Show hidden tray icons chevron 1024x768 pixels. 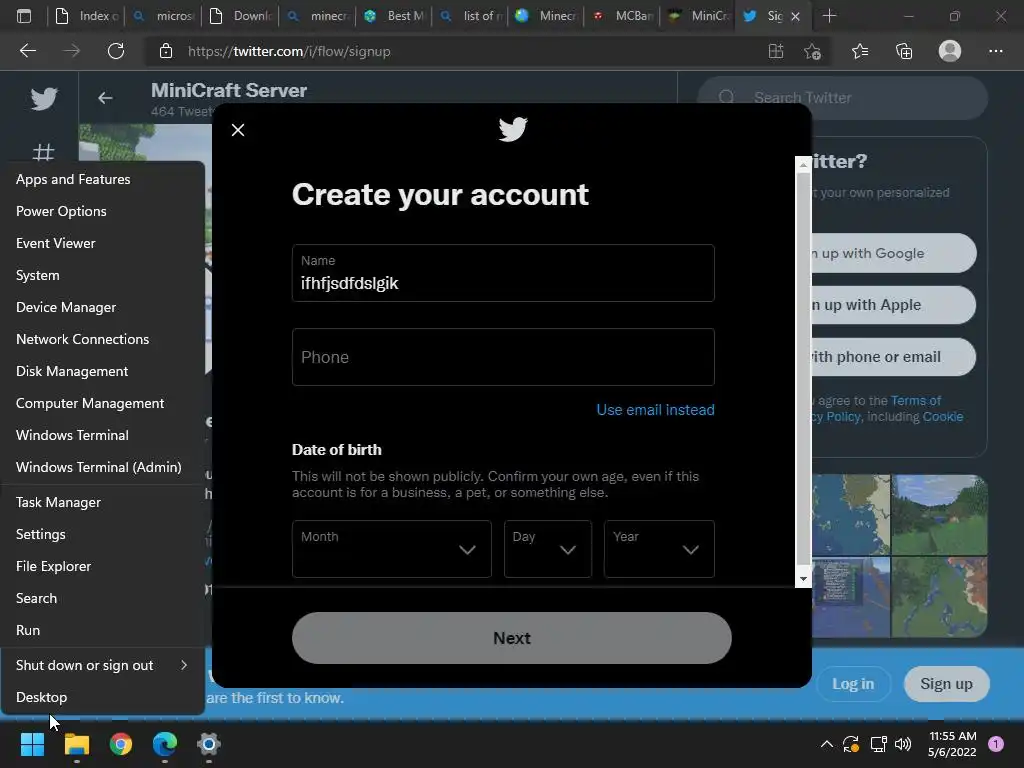[x=826, y=744]
